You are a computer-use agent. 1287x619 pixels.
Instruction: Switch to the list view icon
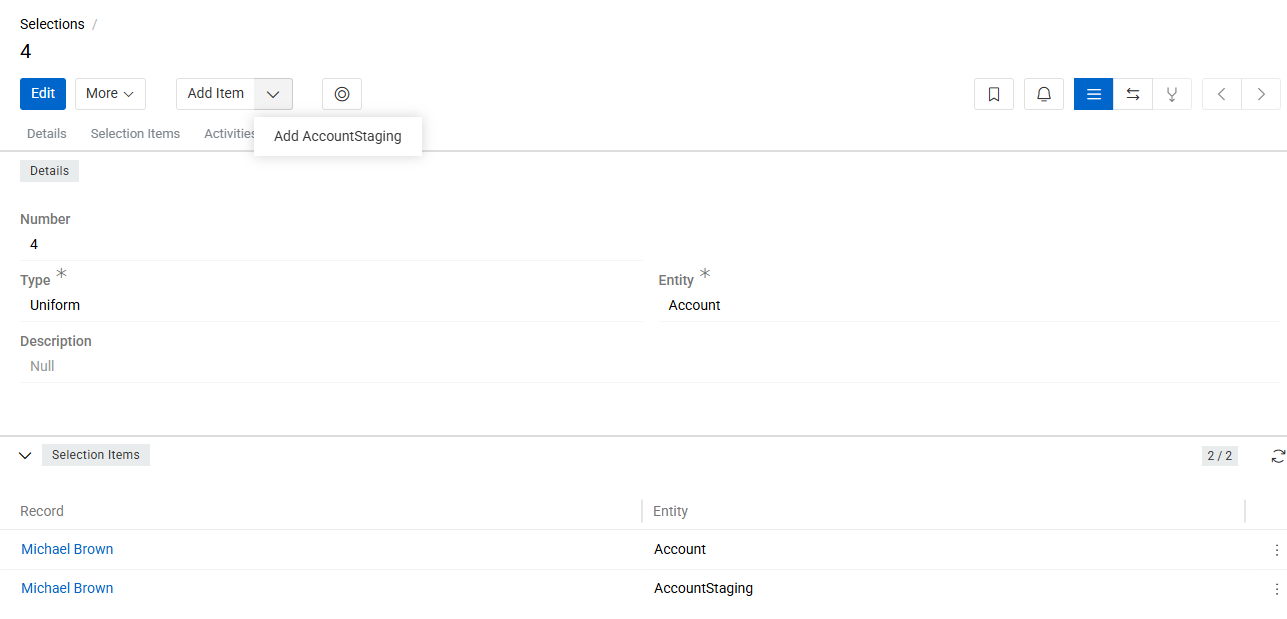pos(1093,94)
